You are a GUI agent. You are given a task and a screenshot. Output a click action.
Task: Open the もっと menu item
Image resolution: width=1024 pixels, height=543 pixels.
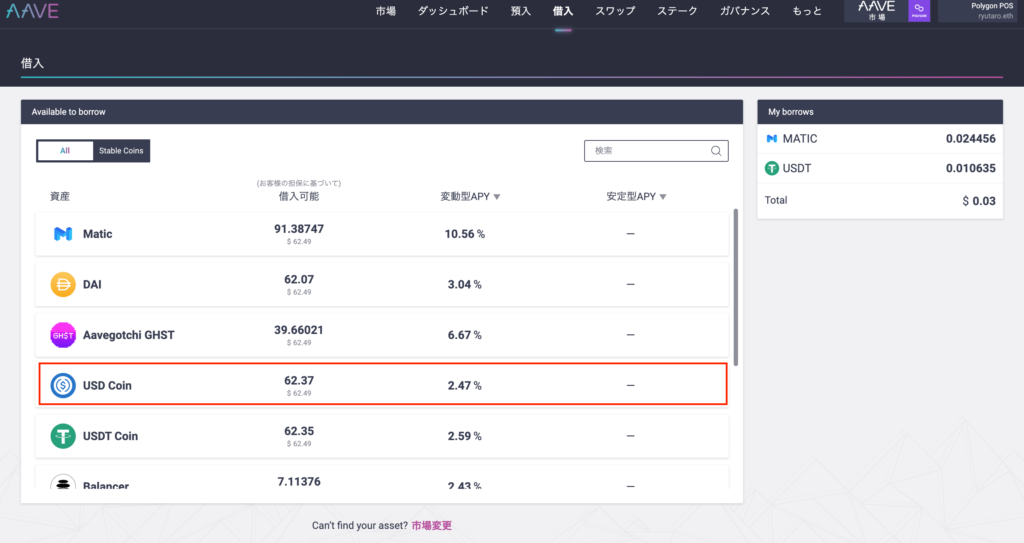807,11
